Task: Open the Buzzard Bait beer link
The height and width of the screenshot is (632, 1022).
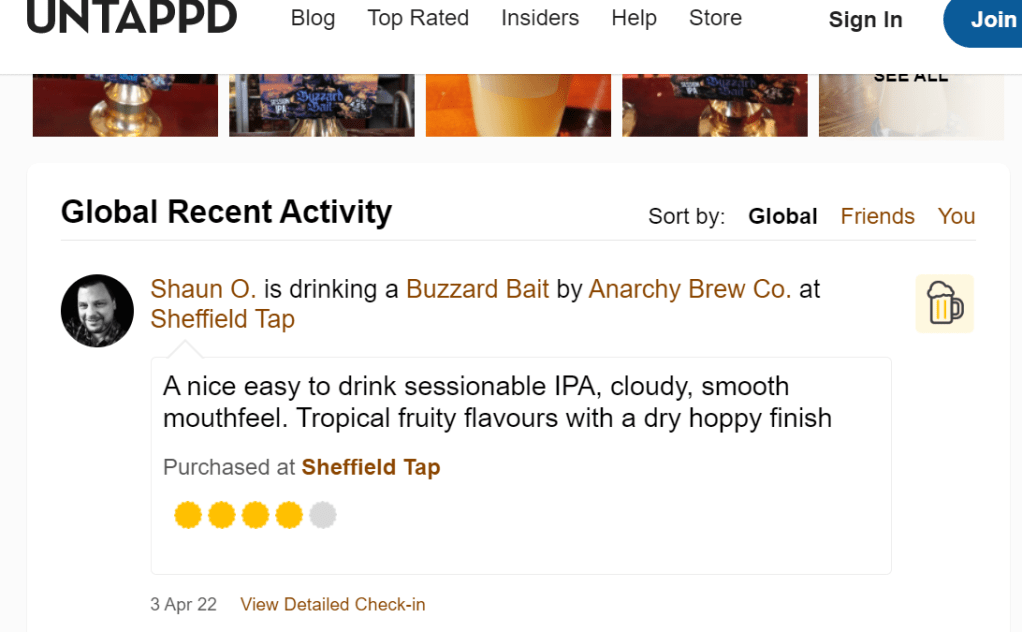Action: [477, 290]
